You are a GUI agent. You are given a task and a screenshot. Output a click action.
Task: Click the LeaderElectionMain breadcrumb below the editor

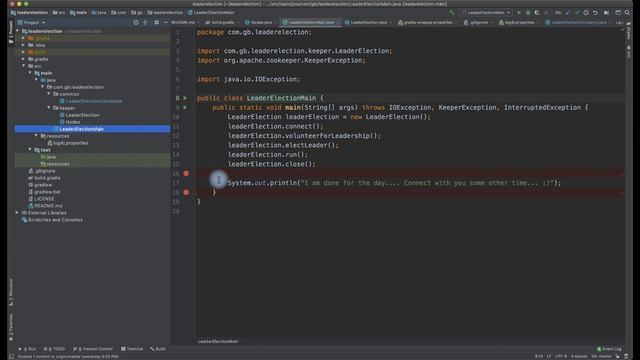click(218, 341)
